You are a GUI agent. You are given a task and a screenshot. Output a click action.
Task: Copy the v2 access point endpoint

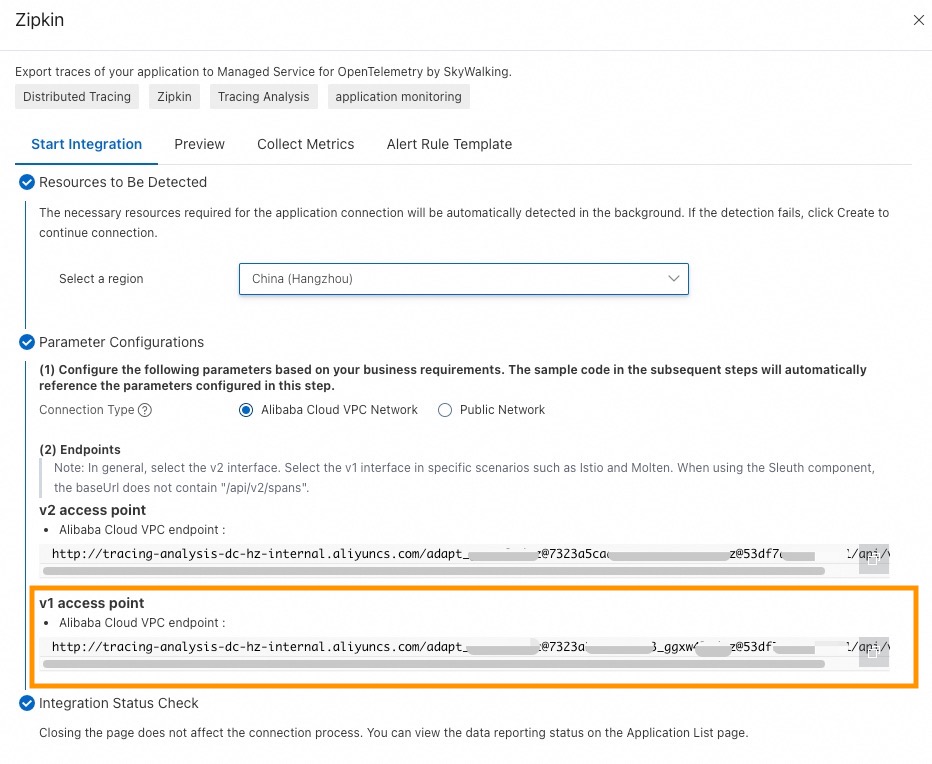873,559
